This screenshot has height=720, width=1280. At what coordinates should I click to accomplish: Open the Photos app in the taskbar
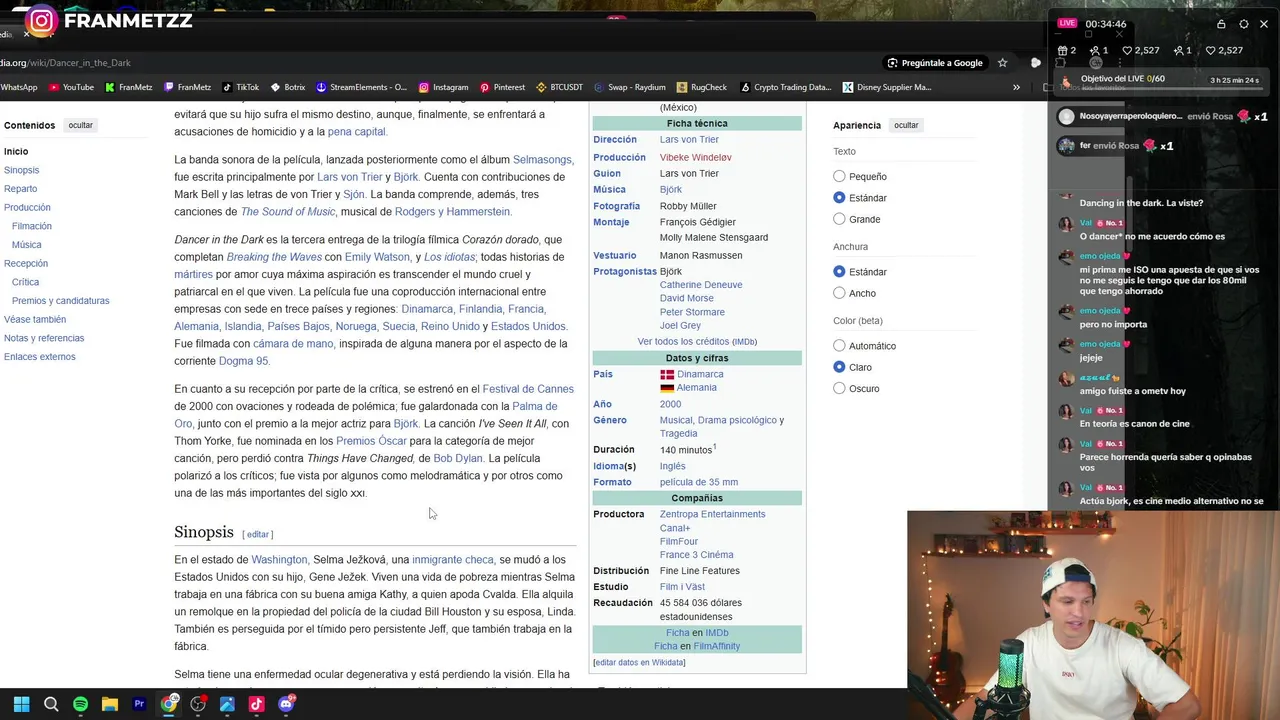click(227, 704)
